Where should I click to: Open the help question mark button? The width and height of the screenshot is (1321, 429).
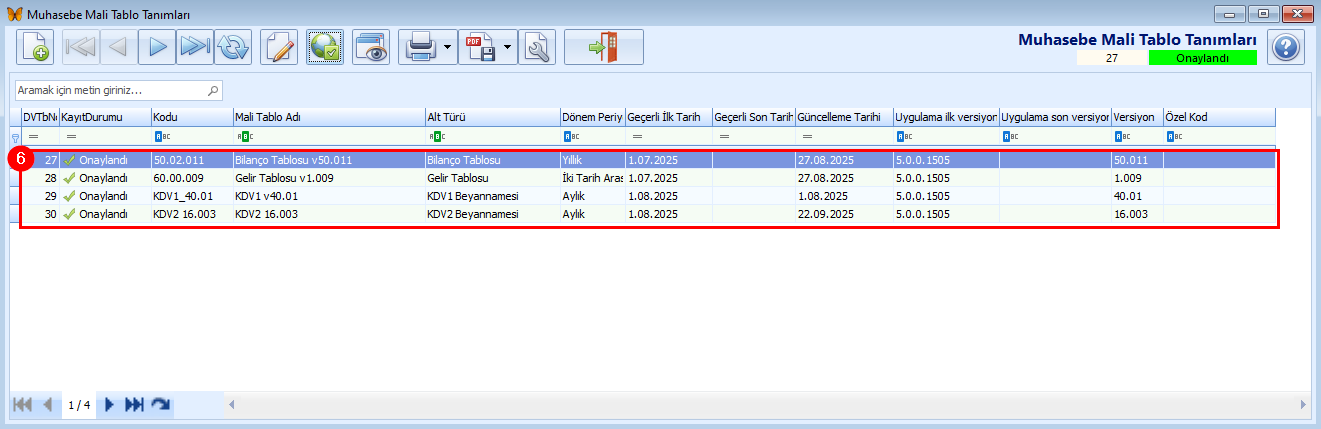tap(1287, 47)
